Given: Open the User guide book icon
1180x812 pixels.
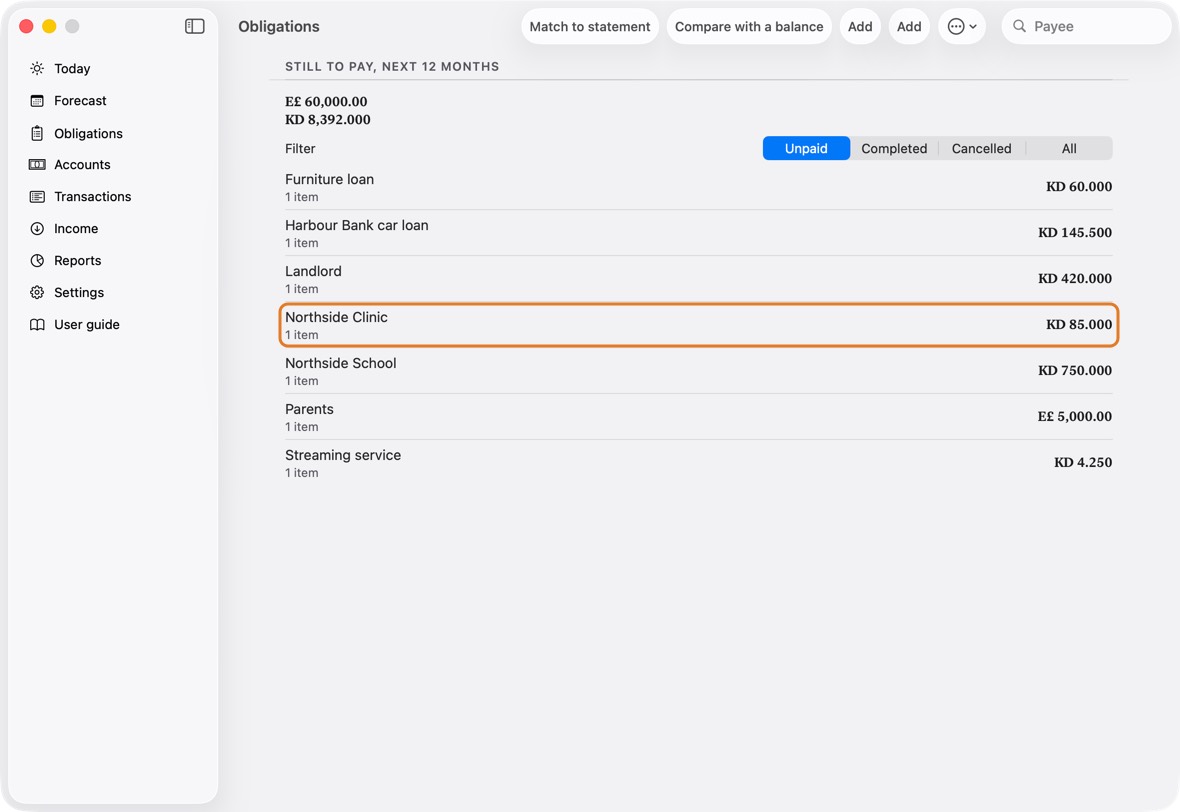Looking at the screenshot, I should click(x=37, y=324).
